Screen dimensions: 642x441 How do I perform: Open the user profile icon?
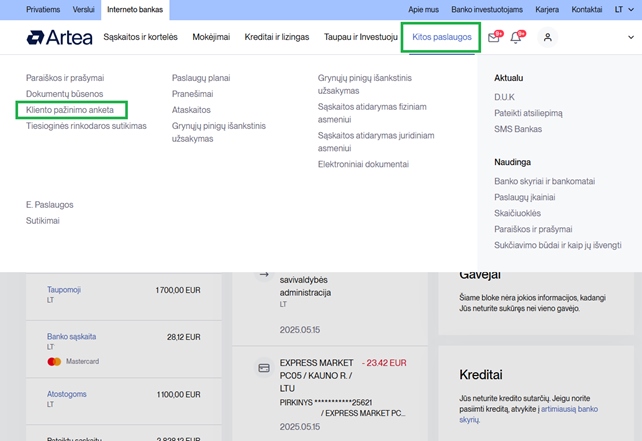coord(547,37)
